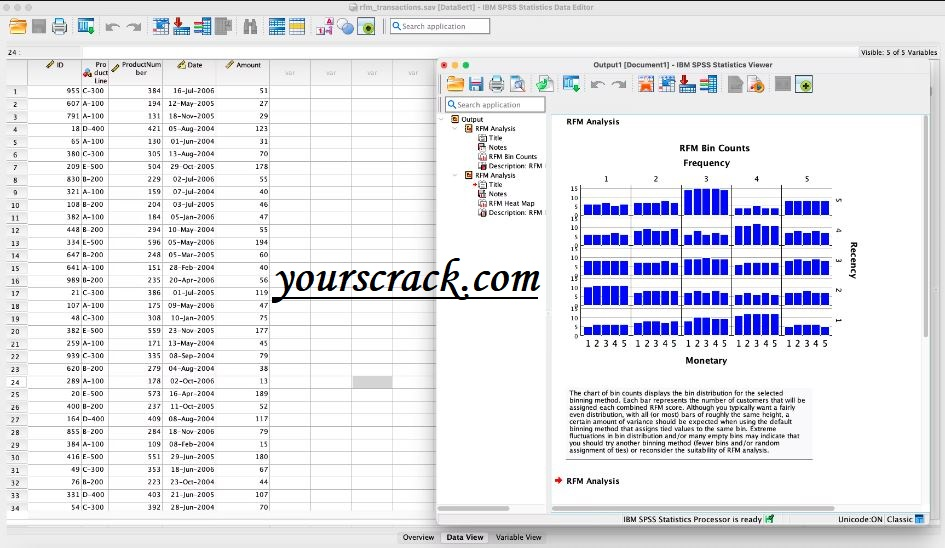
Task: Recall recent dialogs in Data Editor toolbar
Action: point(86,27)
